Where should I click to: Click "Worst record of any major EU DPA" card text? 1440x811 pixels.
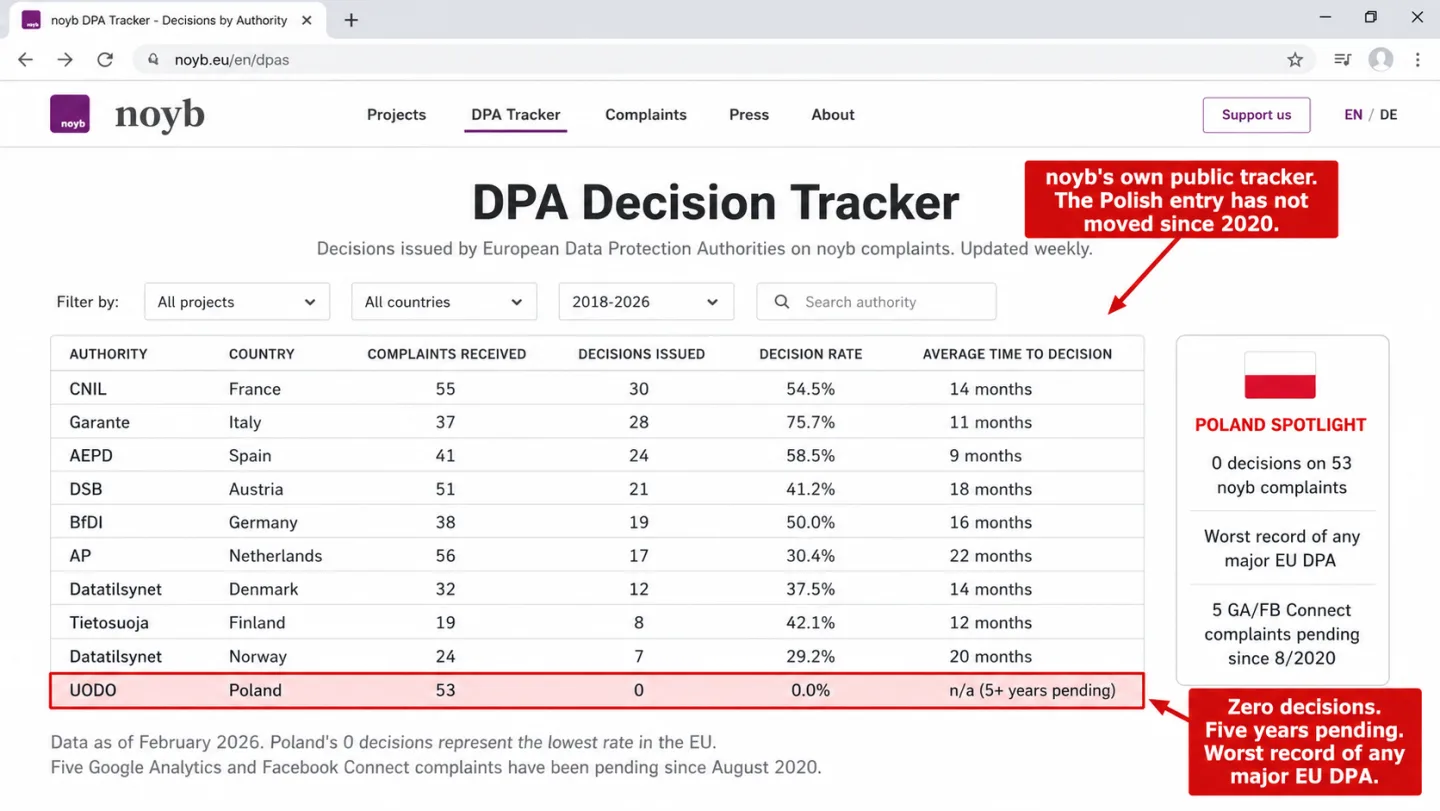[1281, 548]
